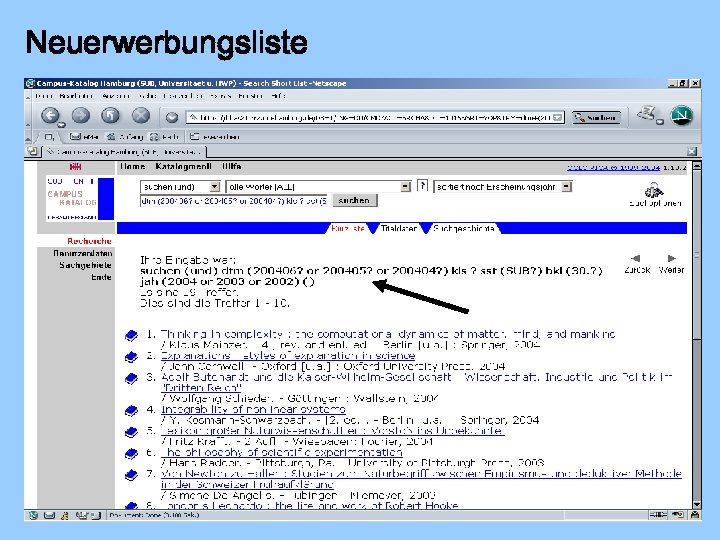
Task: Click the Recherche sidebar item
Action: [89, 241]
